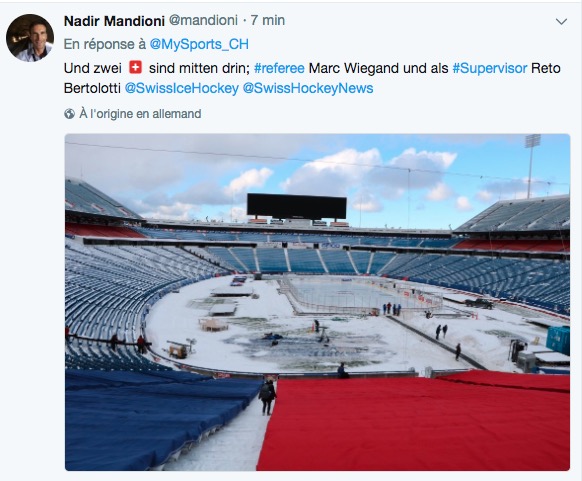
Task: Open Nadir Mandioni's profile avatar
Action: 30,38
